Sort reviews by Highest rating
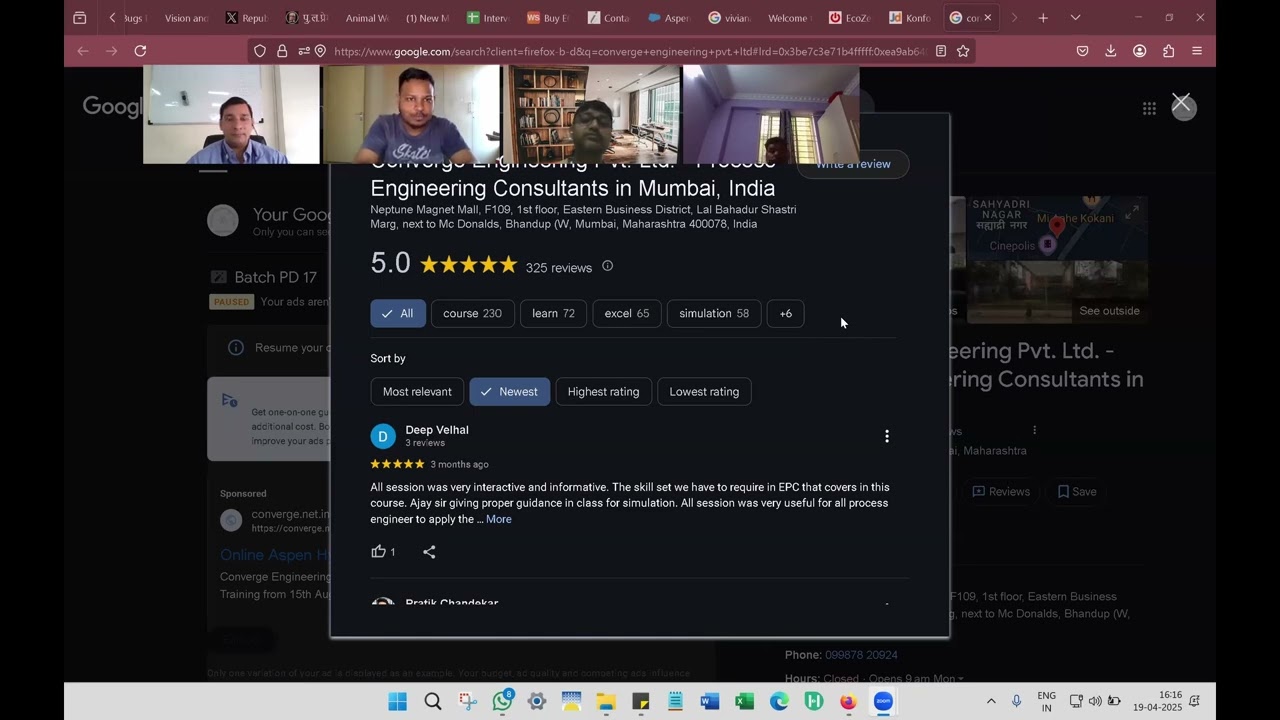This screenshot has height=720, width=1280. coord(603,392)
